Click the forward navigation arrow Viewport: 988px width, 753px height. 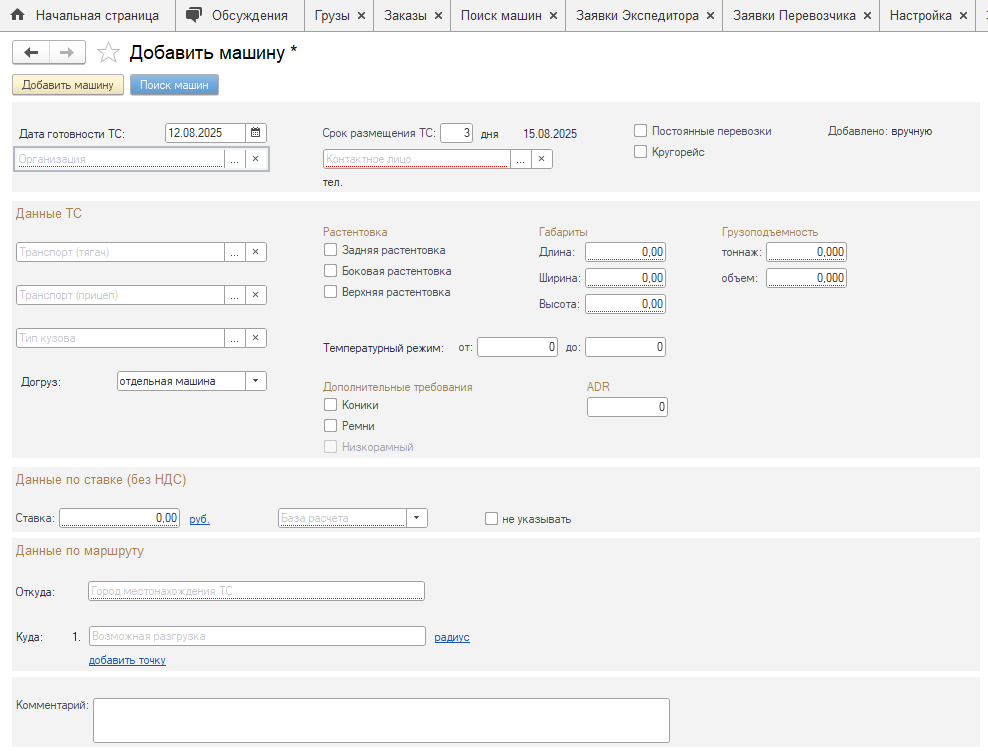[67, 53]
